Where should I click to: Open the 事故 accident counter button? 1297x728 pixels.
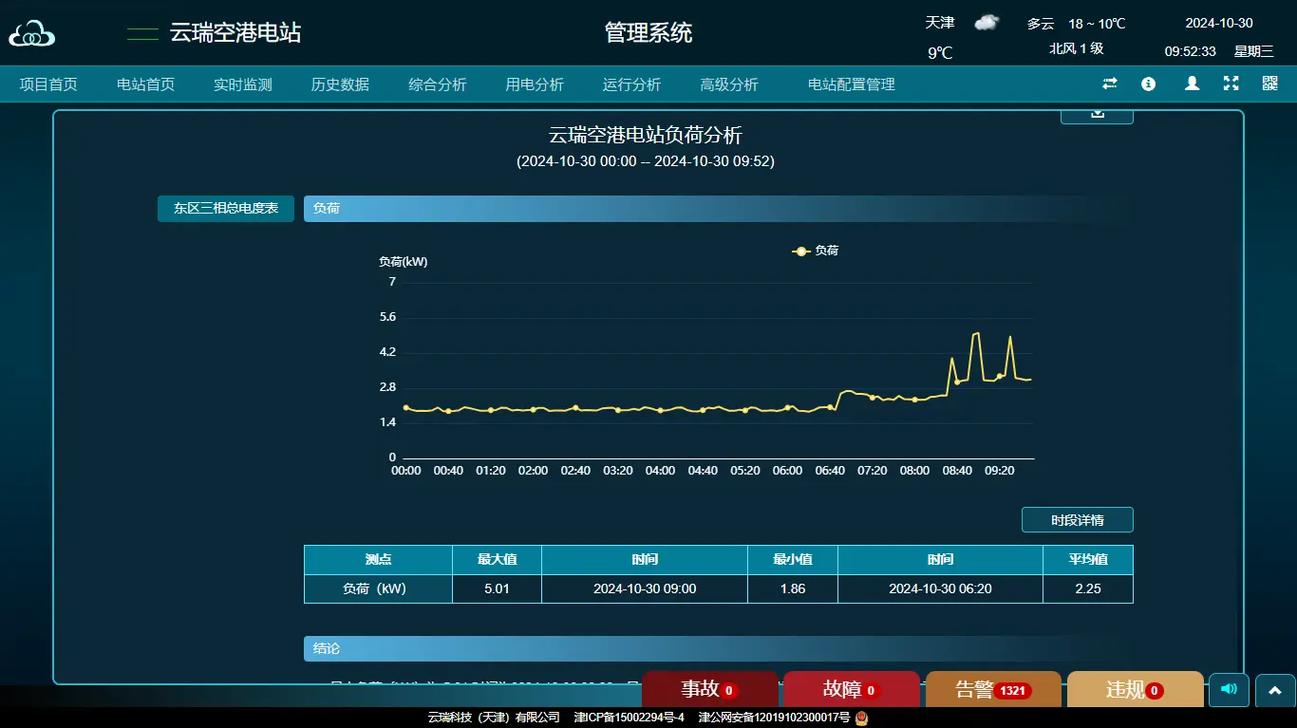click(709, 689)
